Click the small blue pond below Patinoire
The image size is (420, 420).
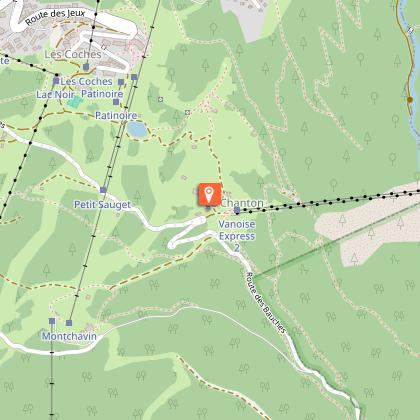point(137,130)
